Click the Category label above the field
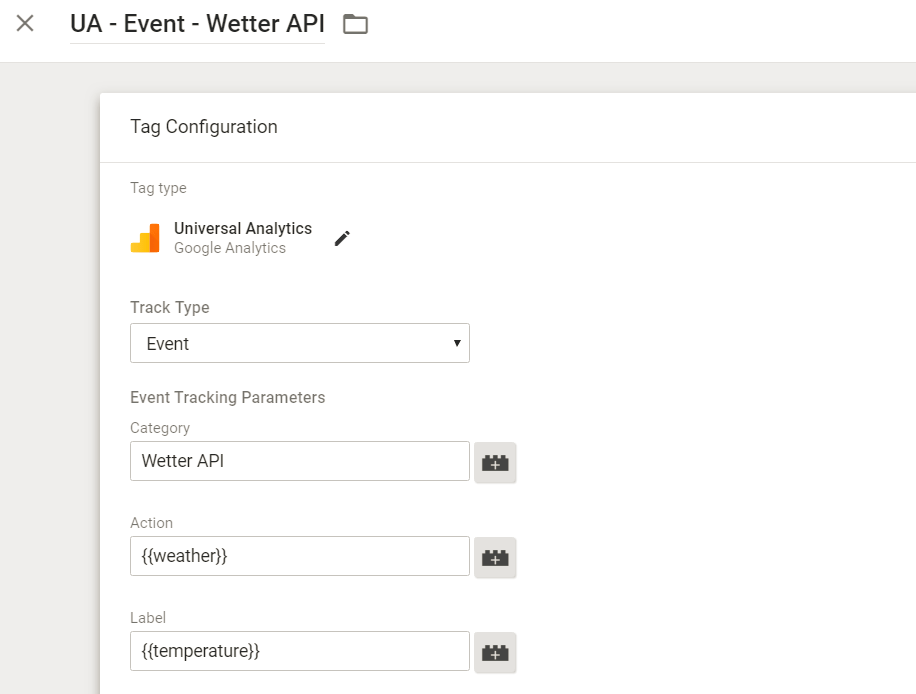 click(160, 428)
